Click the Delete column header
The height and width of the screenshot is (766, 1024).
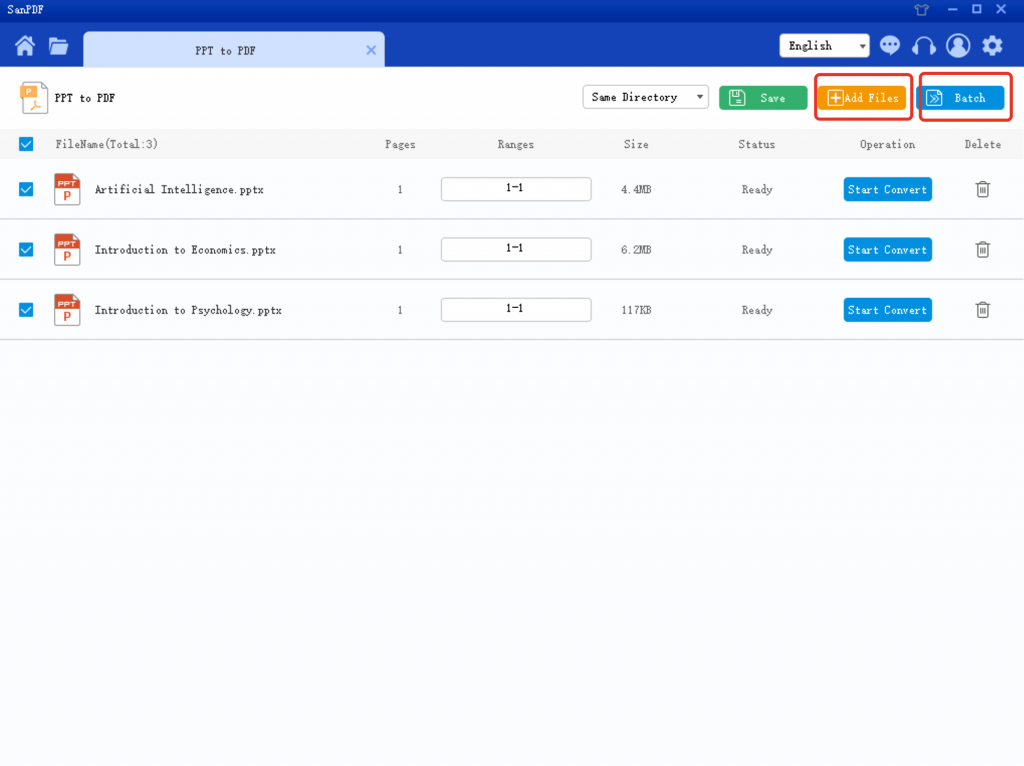pyautogui.click(x=982, y=144)
